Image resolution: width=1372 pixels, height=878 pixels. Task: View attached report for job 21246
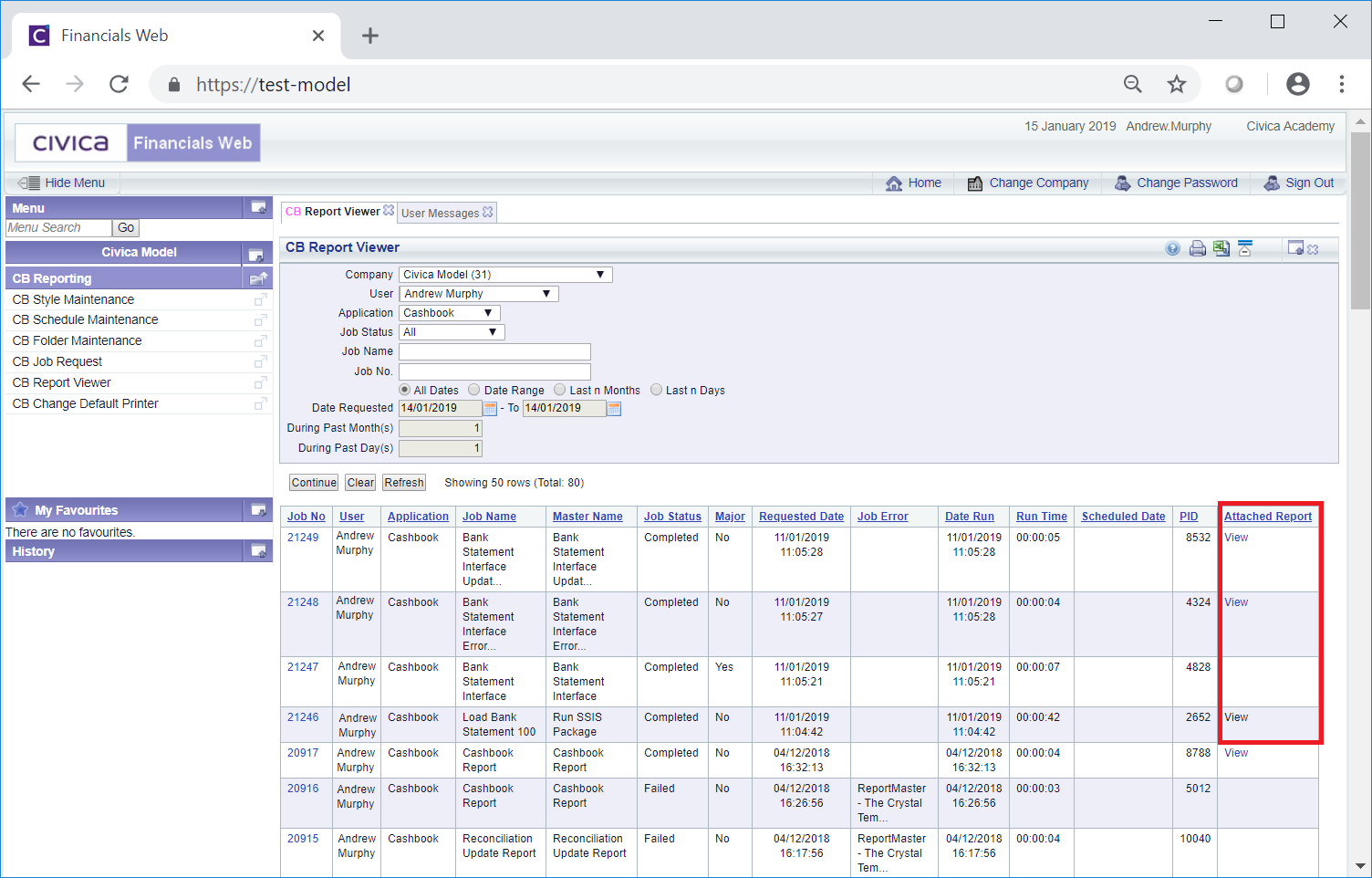[1236, 717]
